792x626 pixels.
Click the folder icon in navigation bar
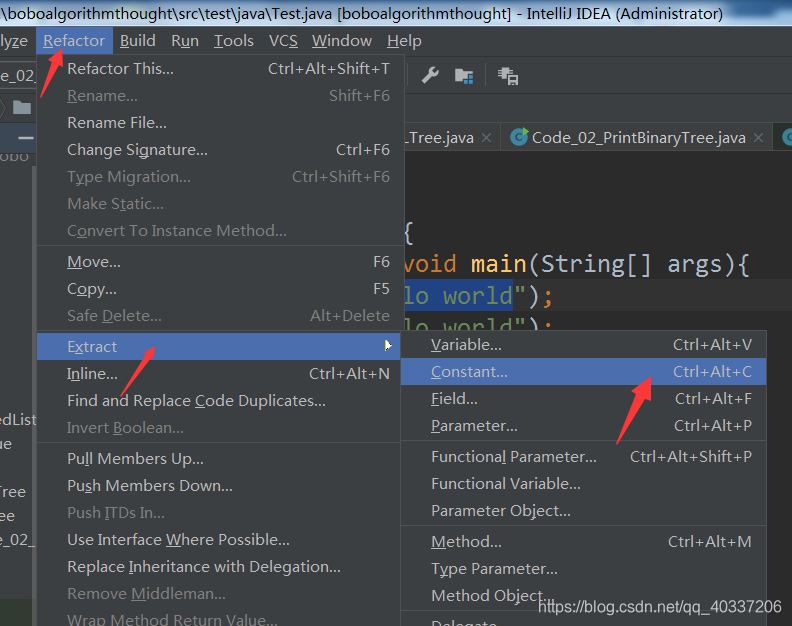pos(22,107)
